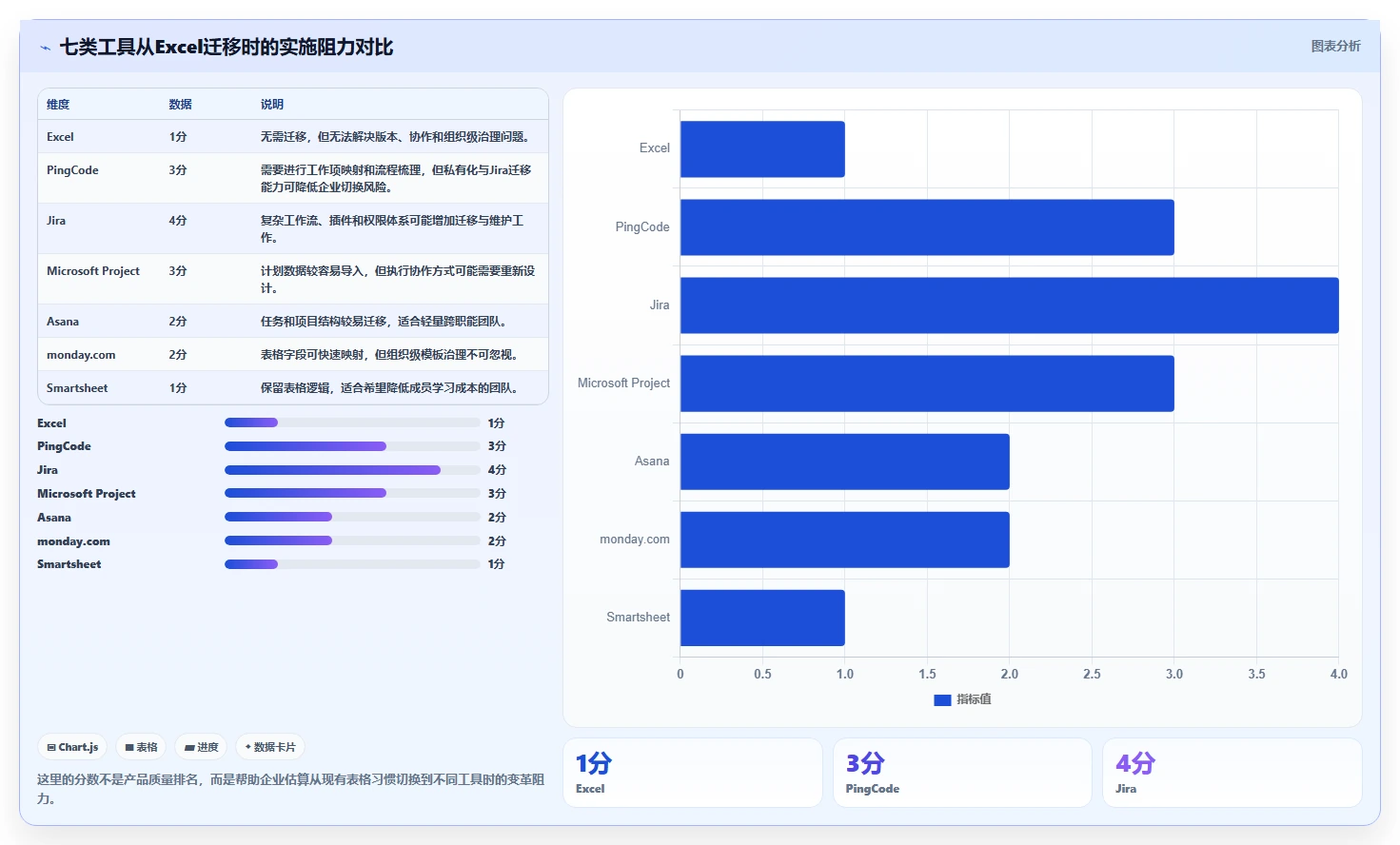Image resolution: width=1400 pixels, height=845 pixels.
Task: Click the Microsoft Project progress bar
Action: pyautogui.click(x=352, y=493)
